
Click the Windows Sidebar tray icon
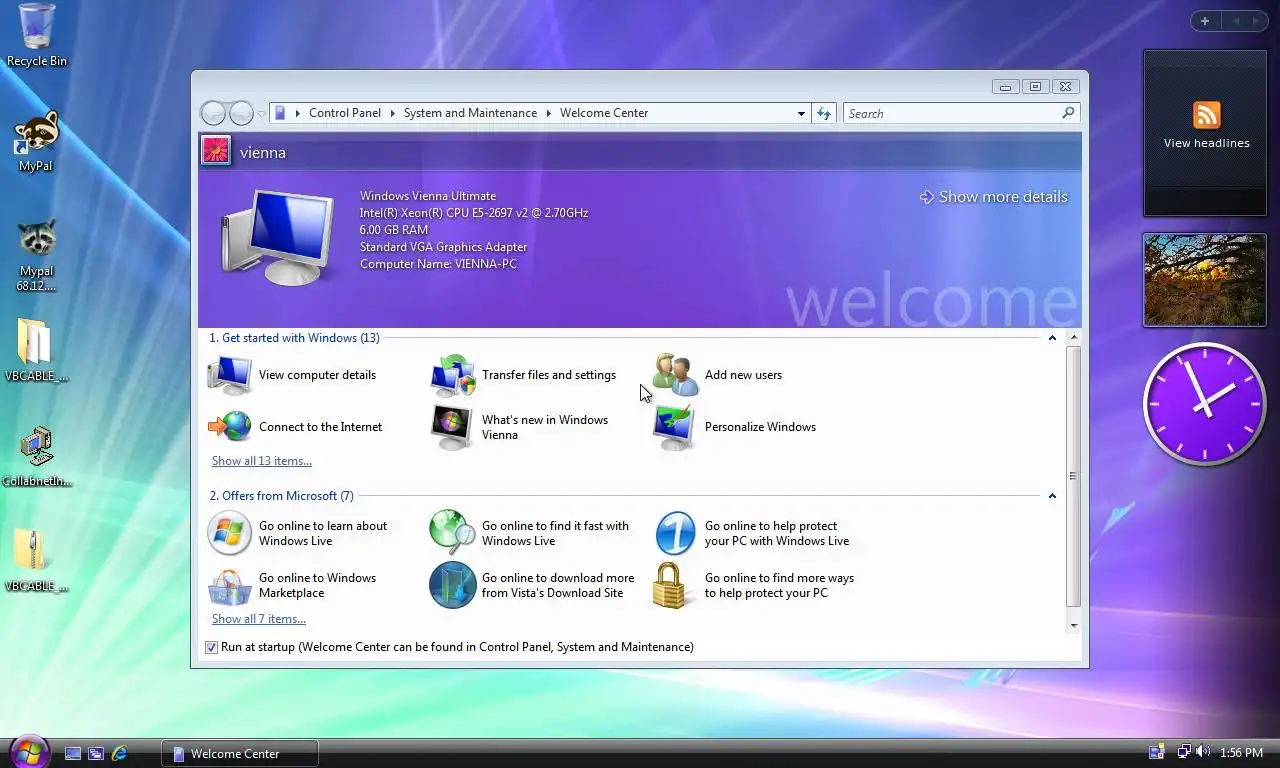tap(1157, 752)
